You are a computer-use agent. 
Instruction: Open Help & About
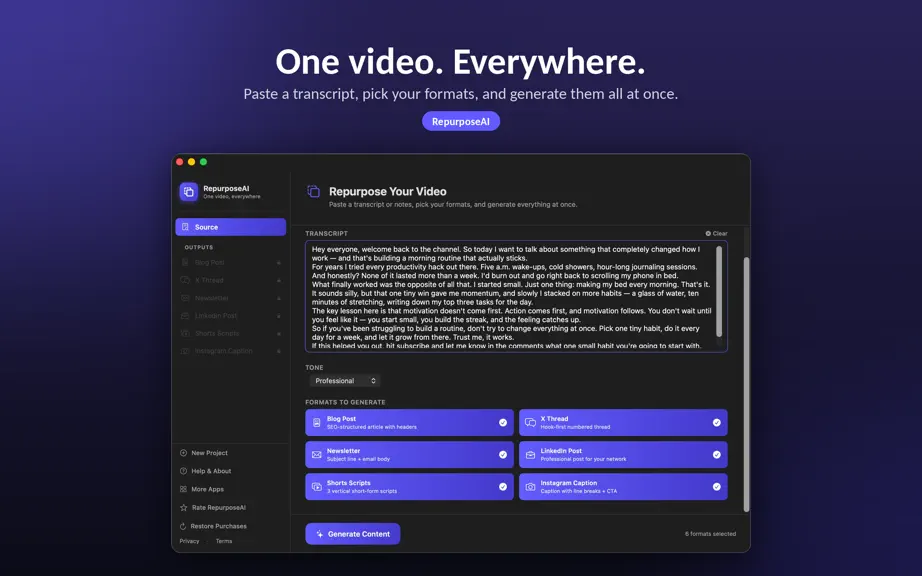click(206, 471)
